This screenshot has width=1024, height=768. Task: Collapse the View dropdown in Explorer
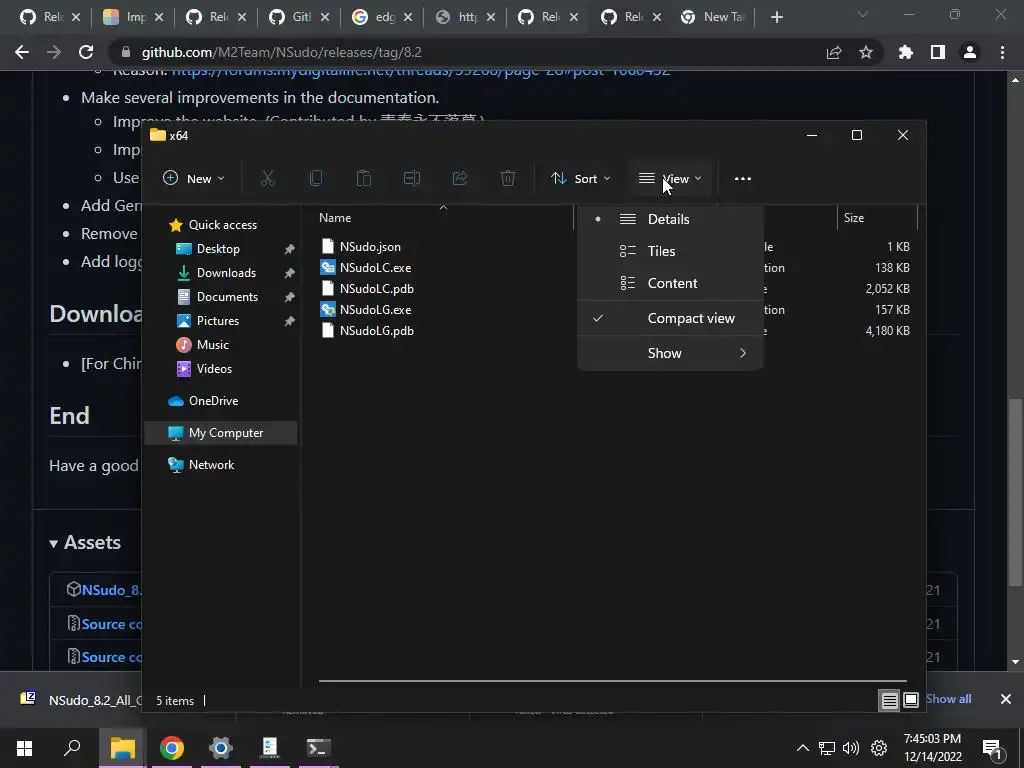pos(671,178)
